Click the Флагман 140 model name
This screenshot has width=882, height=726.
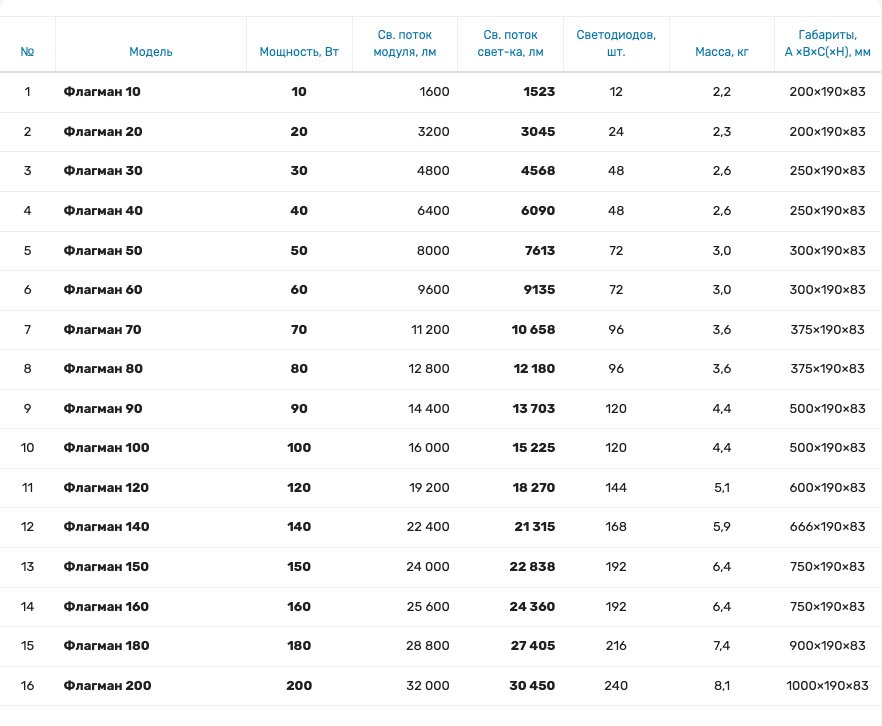tap(106, 527)
